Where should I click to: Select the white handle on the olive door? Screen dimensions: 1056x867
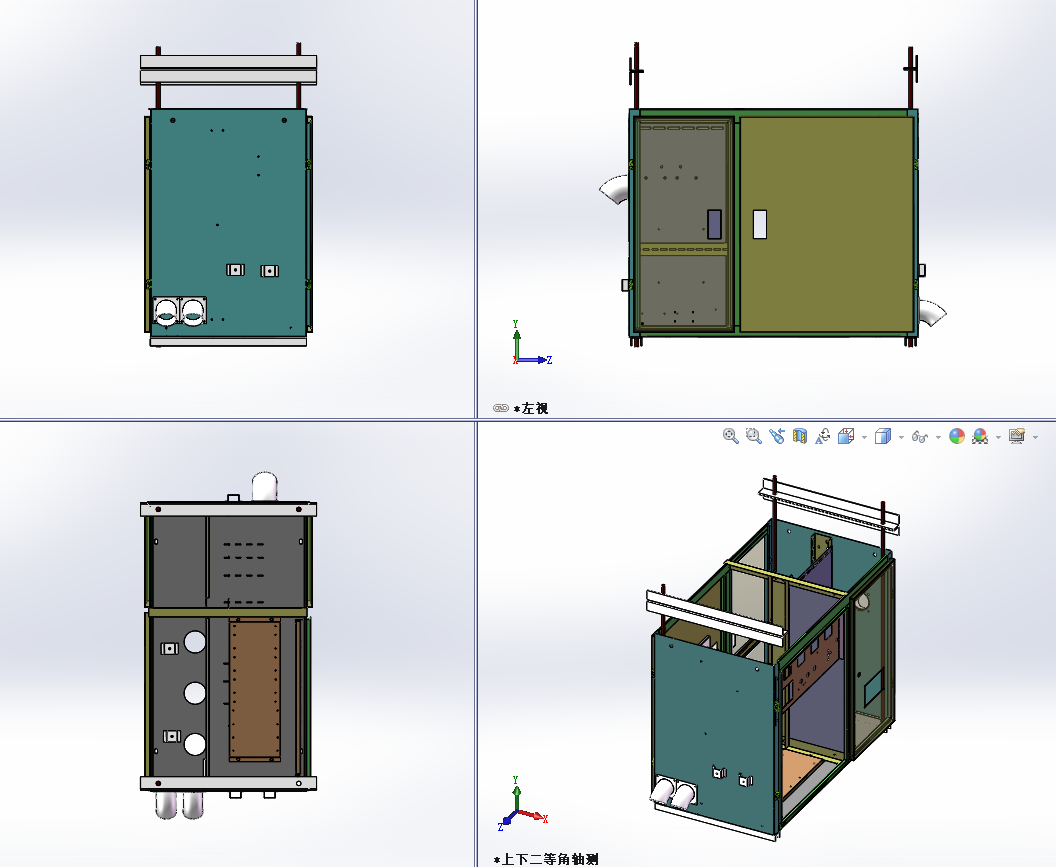[x=760, y=224]
